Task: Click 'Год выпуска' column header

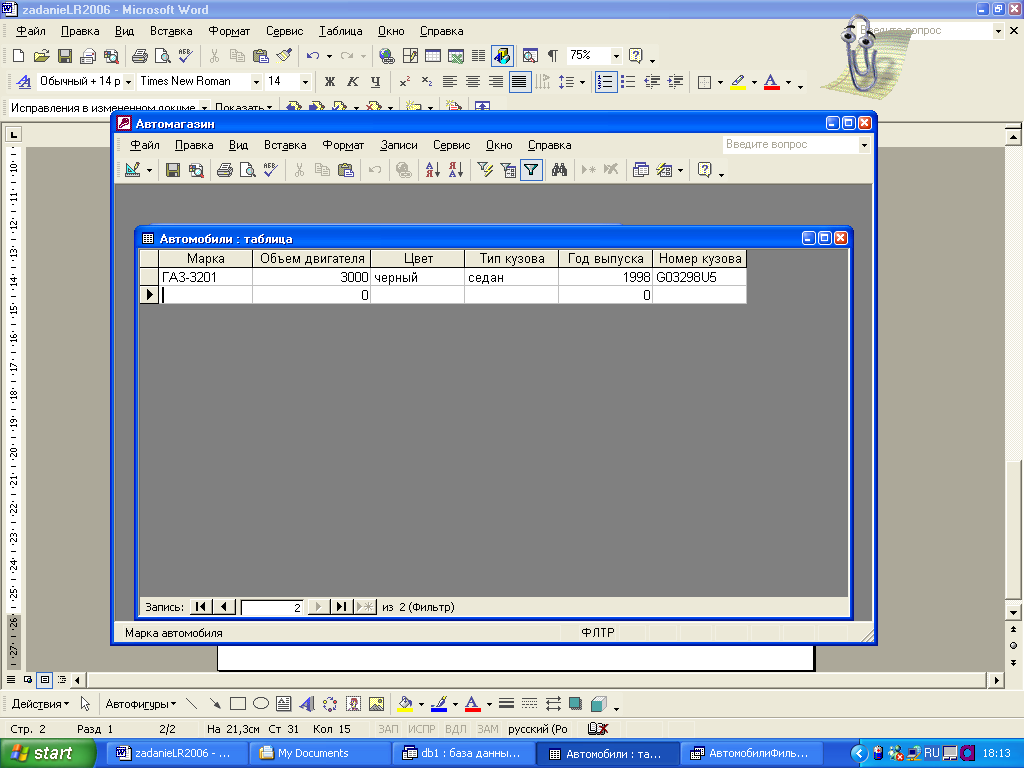Action: pyautogui.click(x=605, y=259)
